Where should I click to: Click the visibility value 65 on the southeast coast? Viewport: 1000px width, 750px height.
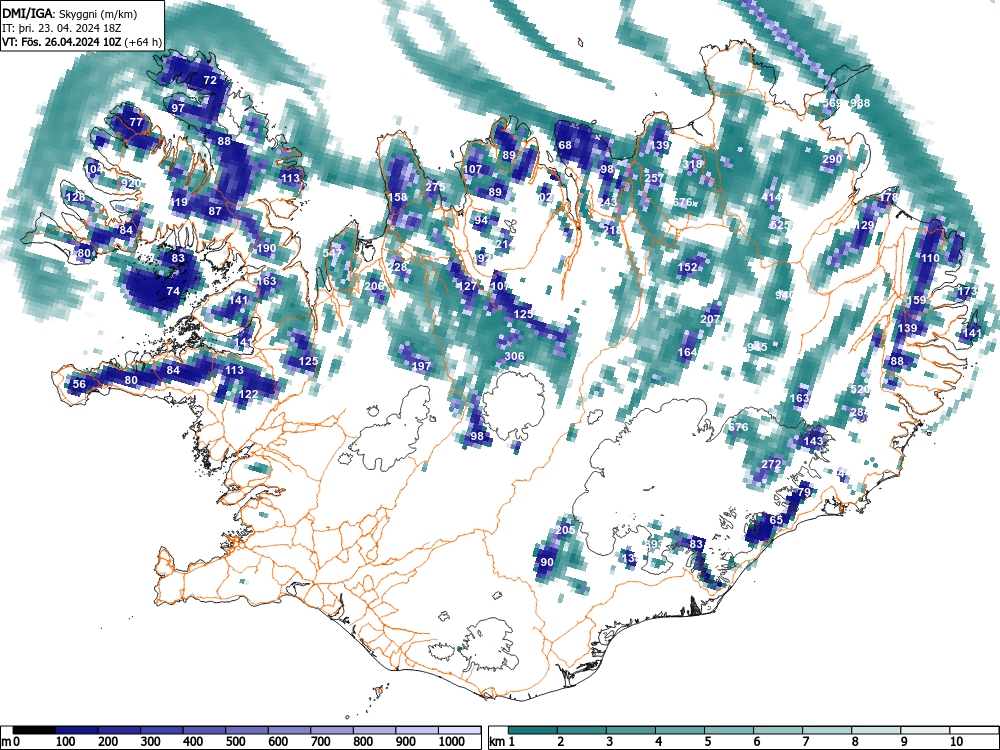click(x=776, y=520)
